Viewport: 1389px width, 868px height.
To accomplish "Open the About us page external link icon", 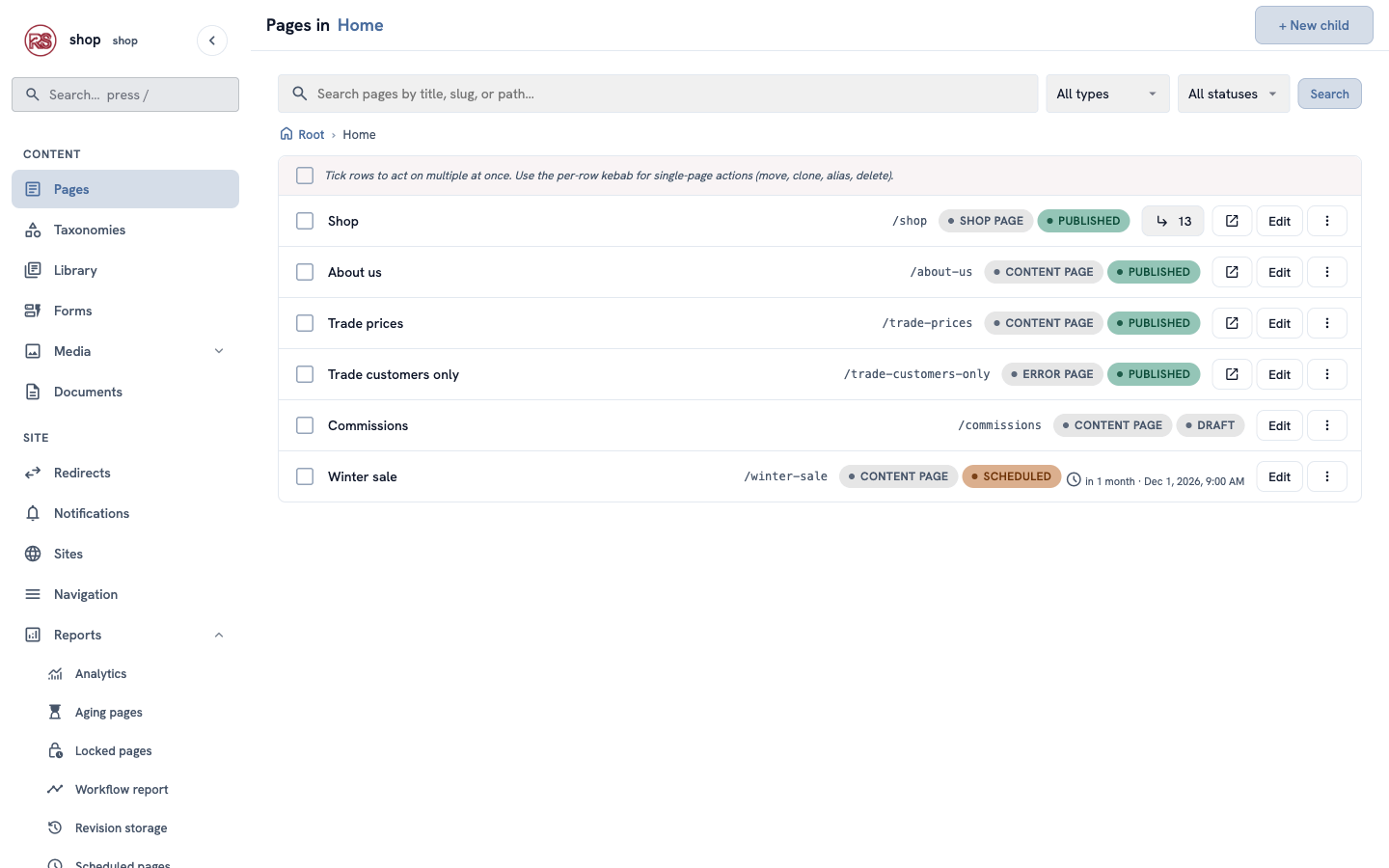I will coord(1232,272).
